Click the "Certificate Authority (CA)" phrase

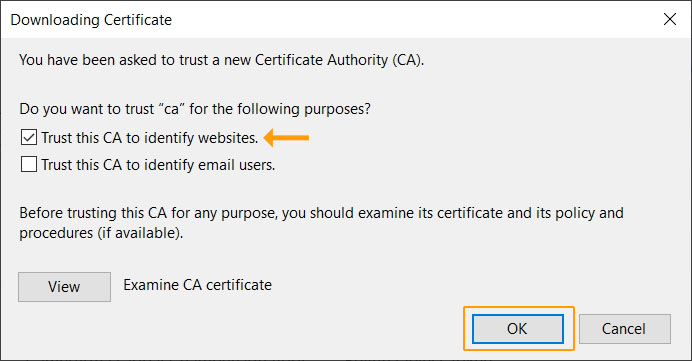[338, 60]
